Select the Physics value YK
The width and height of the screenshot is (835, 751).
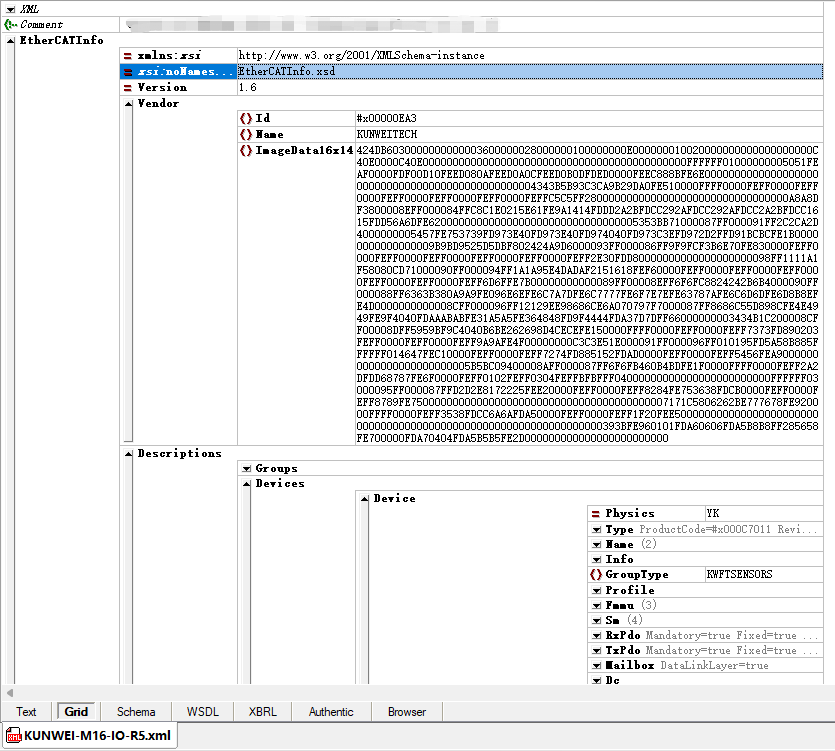point(713,513)
